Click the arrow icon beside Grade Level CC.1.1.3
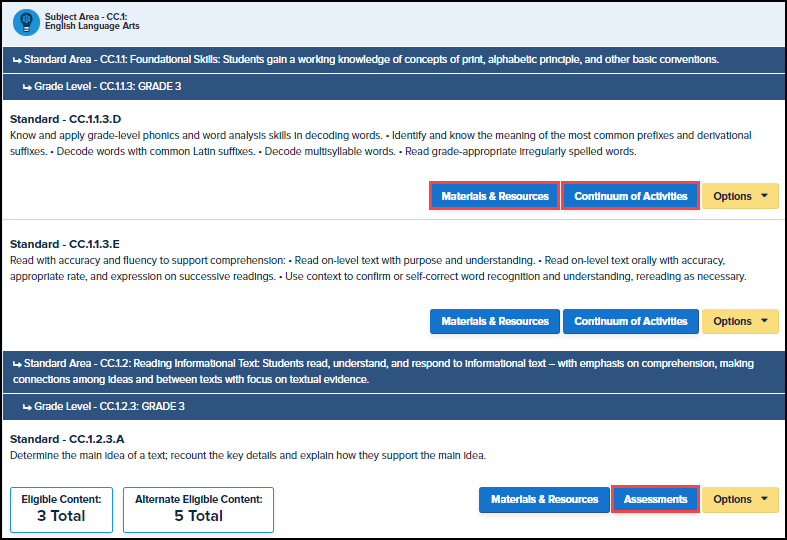 coord(27,86)
